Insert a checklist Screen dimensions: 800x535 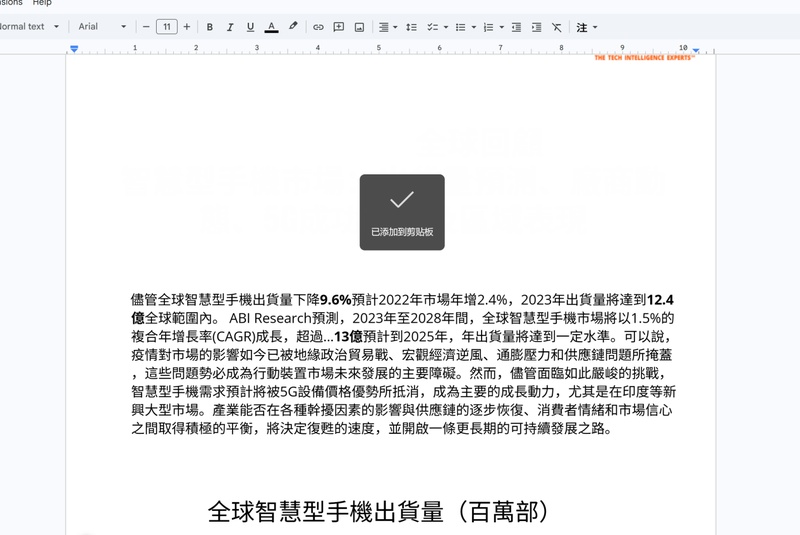(x=433, y=27)
